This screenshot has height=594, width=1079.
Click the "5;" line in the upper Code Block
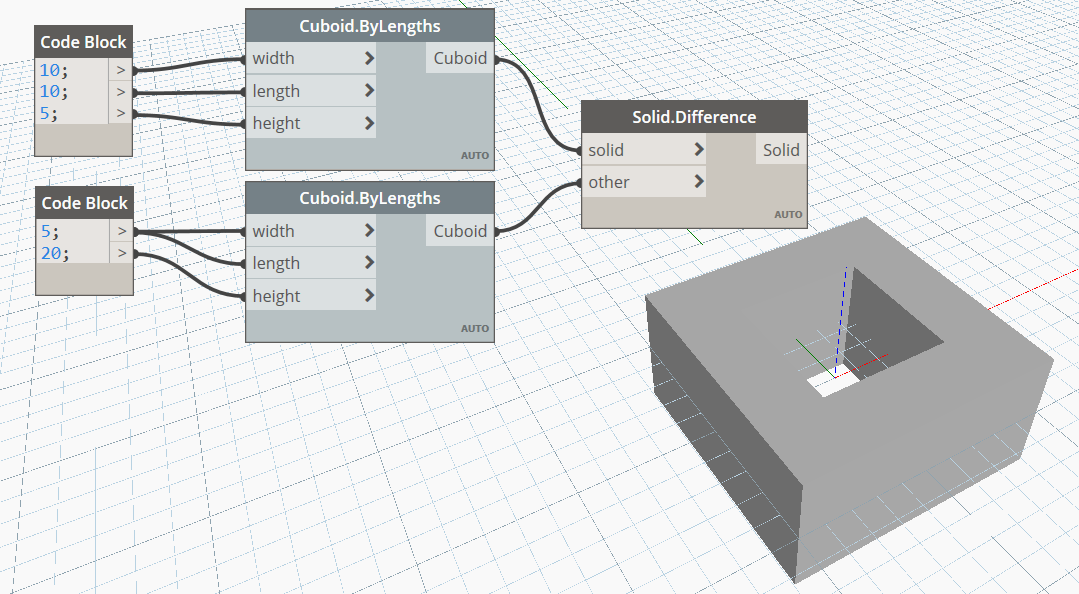49,113
